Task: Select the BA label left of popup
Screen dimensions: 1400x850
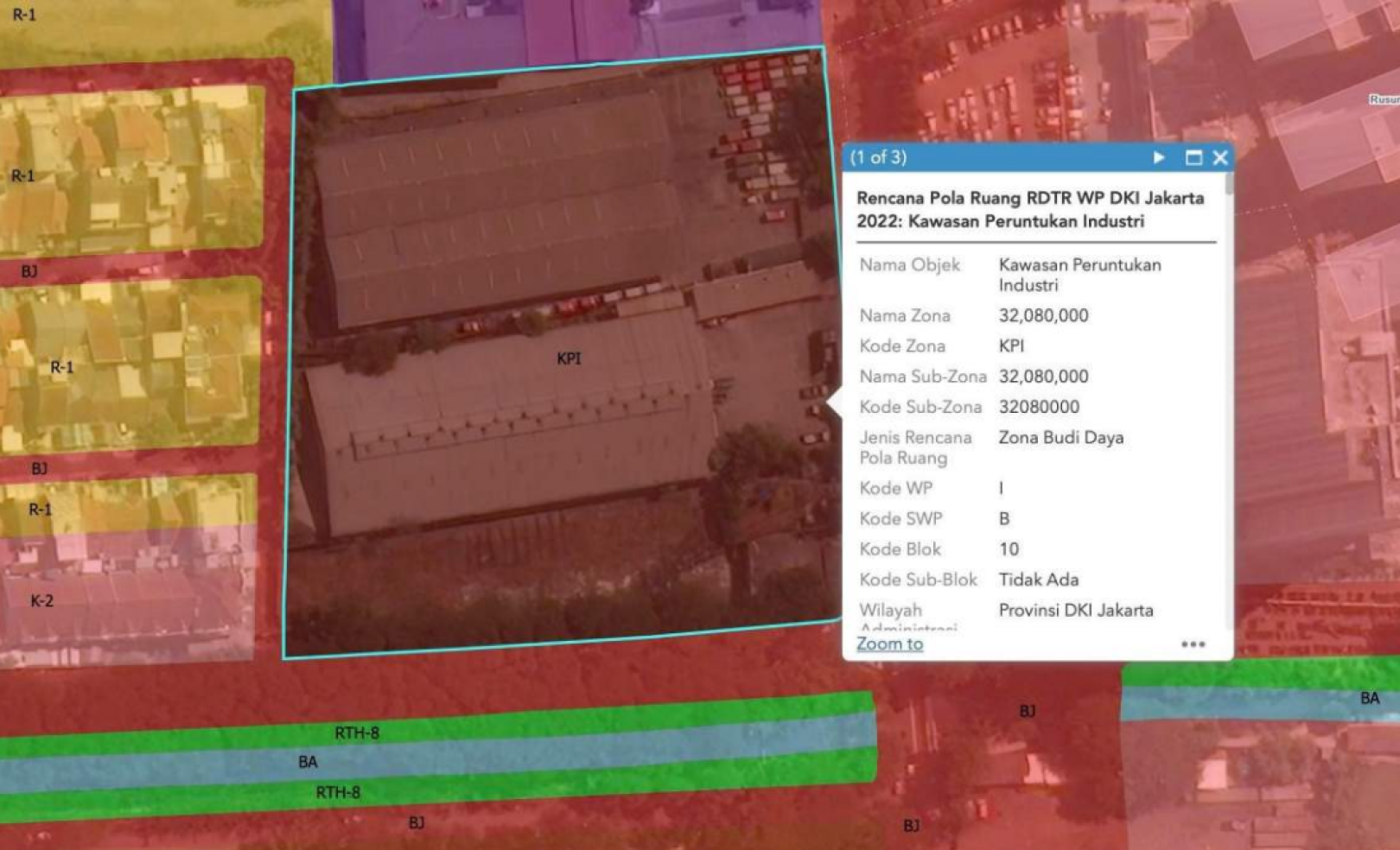Action: tap(308, 762)
